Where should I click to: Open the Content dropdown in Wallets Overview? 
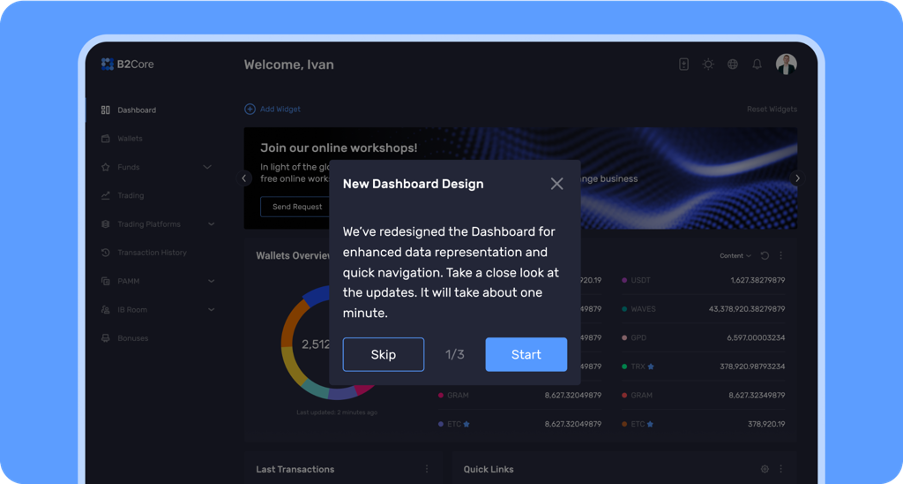(735, 256)
